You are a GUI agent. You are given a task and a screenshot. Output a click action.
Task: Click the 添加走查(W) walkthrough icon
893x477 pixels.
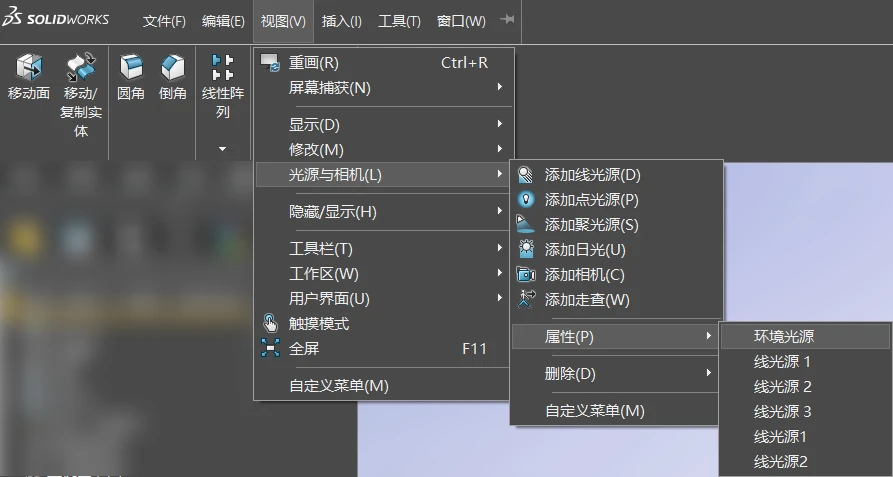point(525,299)
